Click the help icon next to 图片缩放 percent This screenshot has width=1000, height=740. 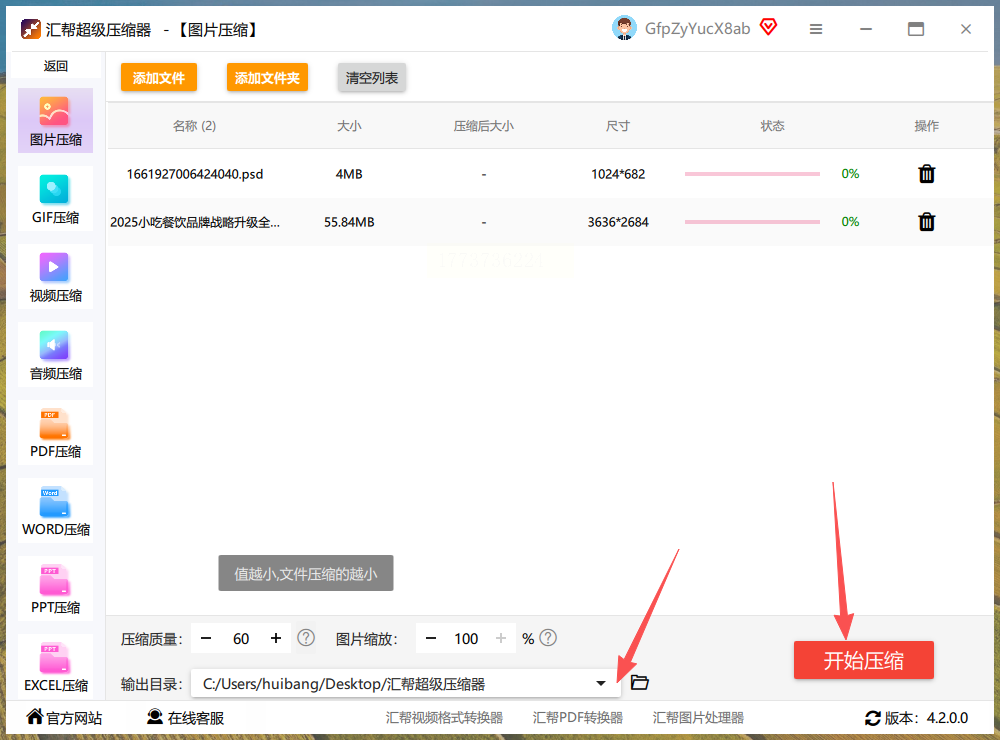(548, 638)
